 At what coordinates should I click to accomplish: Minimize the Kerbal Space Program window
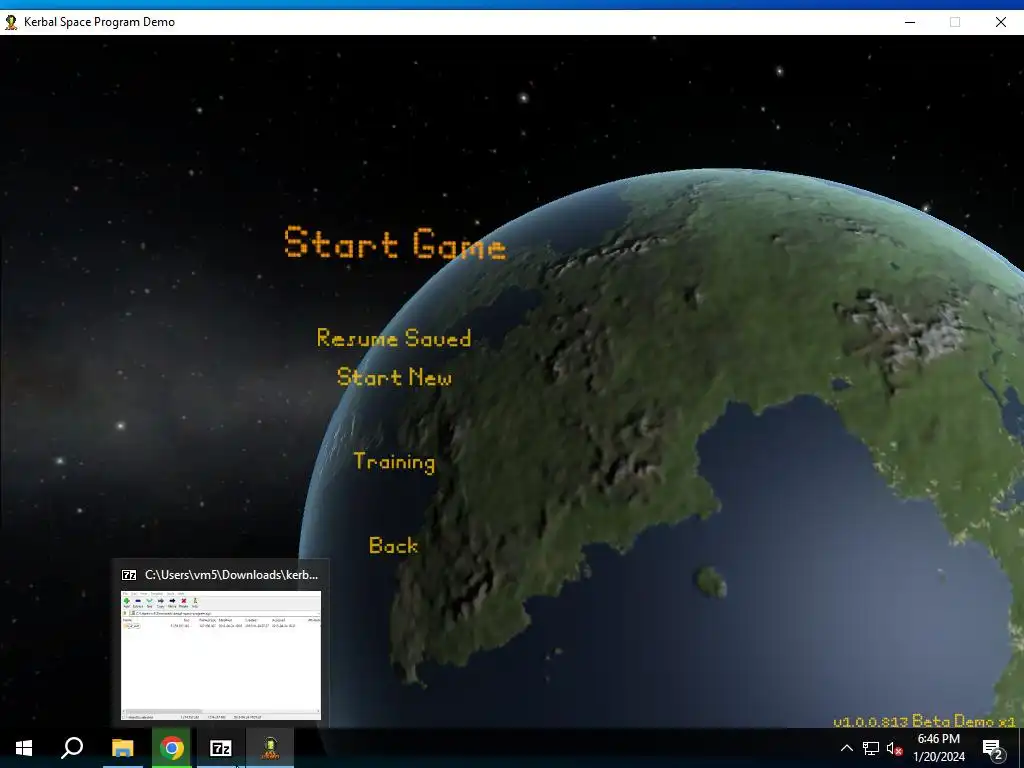coord(910,22)
